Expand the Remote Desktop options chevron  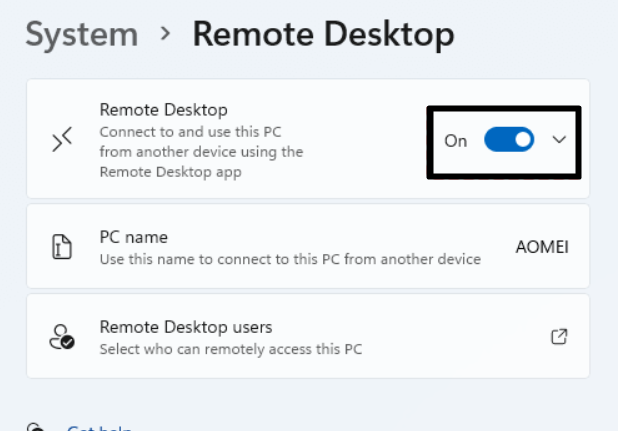point(559,140)
